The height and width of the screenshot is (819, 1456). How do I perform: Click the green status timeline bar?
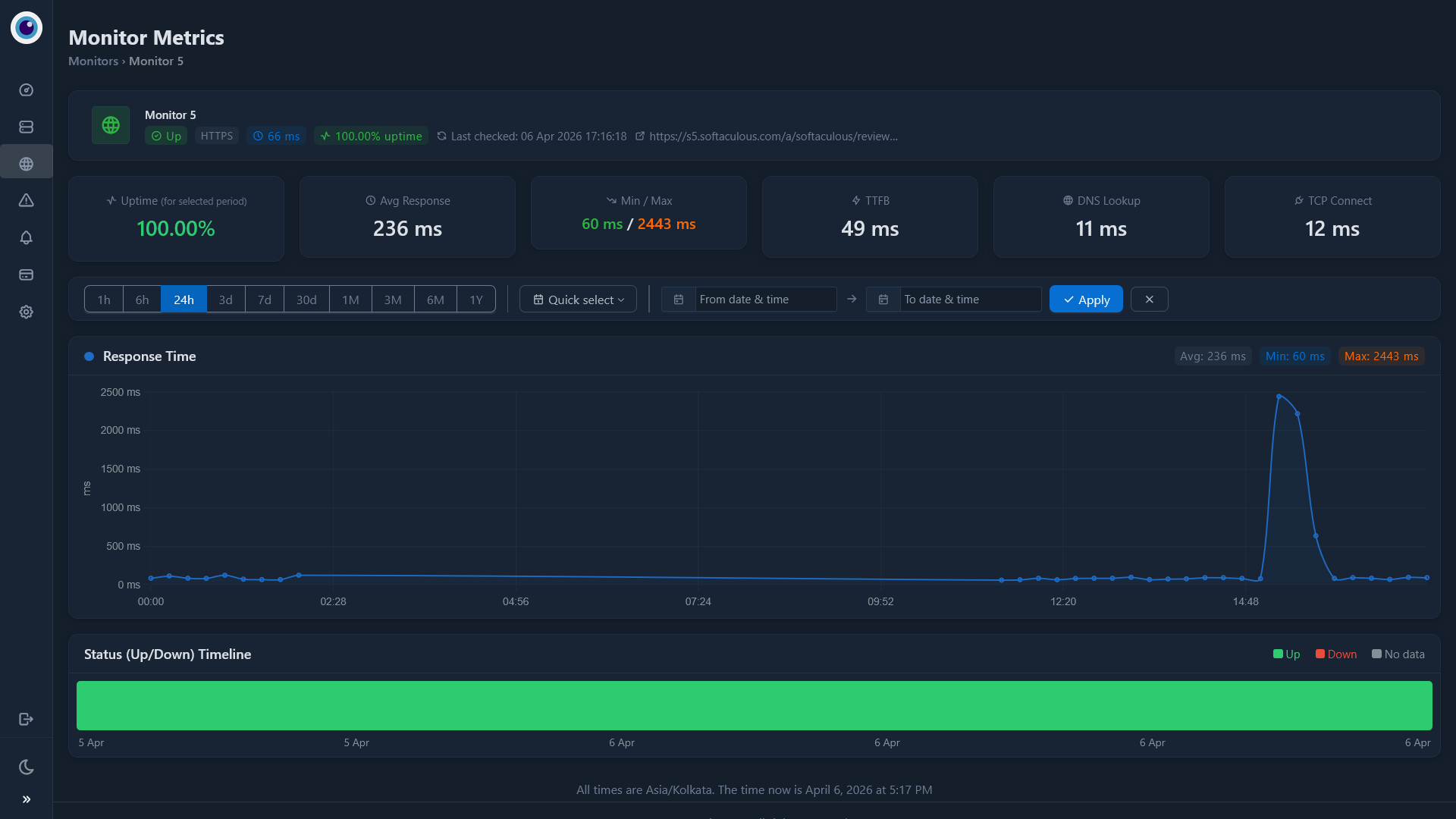[754, 705]
